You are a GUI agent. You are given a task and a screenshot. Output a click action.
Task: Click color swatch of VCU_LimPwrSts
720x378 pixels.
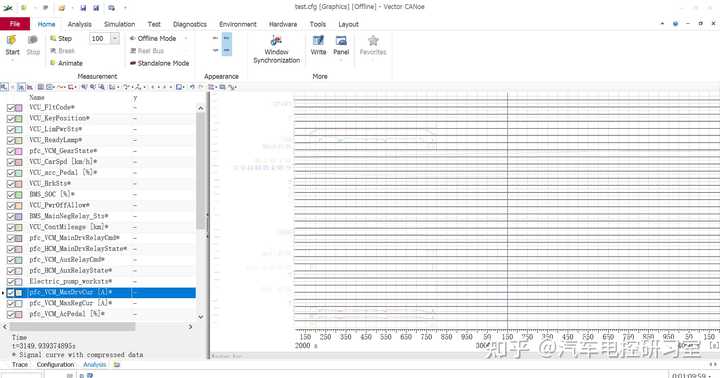19,130
